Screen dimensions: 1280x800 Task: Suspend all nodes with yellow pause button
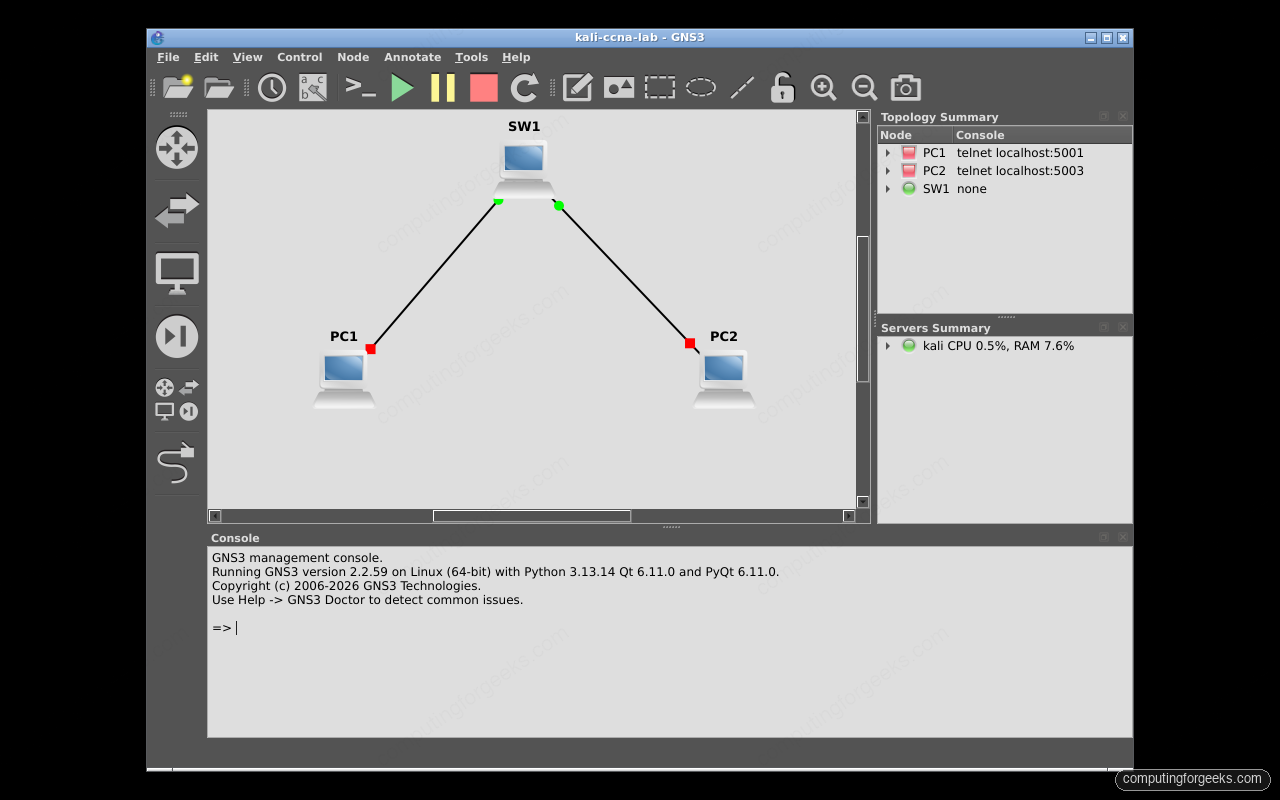pos(443,87)
